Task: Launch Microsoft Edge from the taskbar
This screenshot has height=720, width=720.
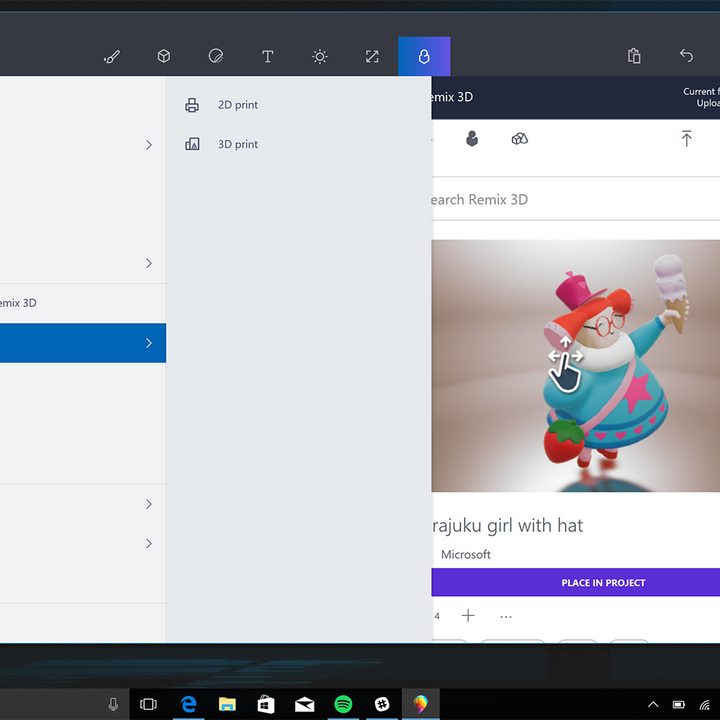Action: [189, 704]
